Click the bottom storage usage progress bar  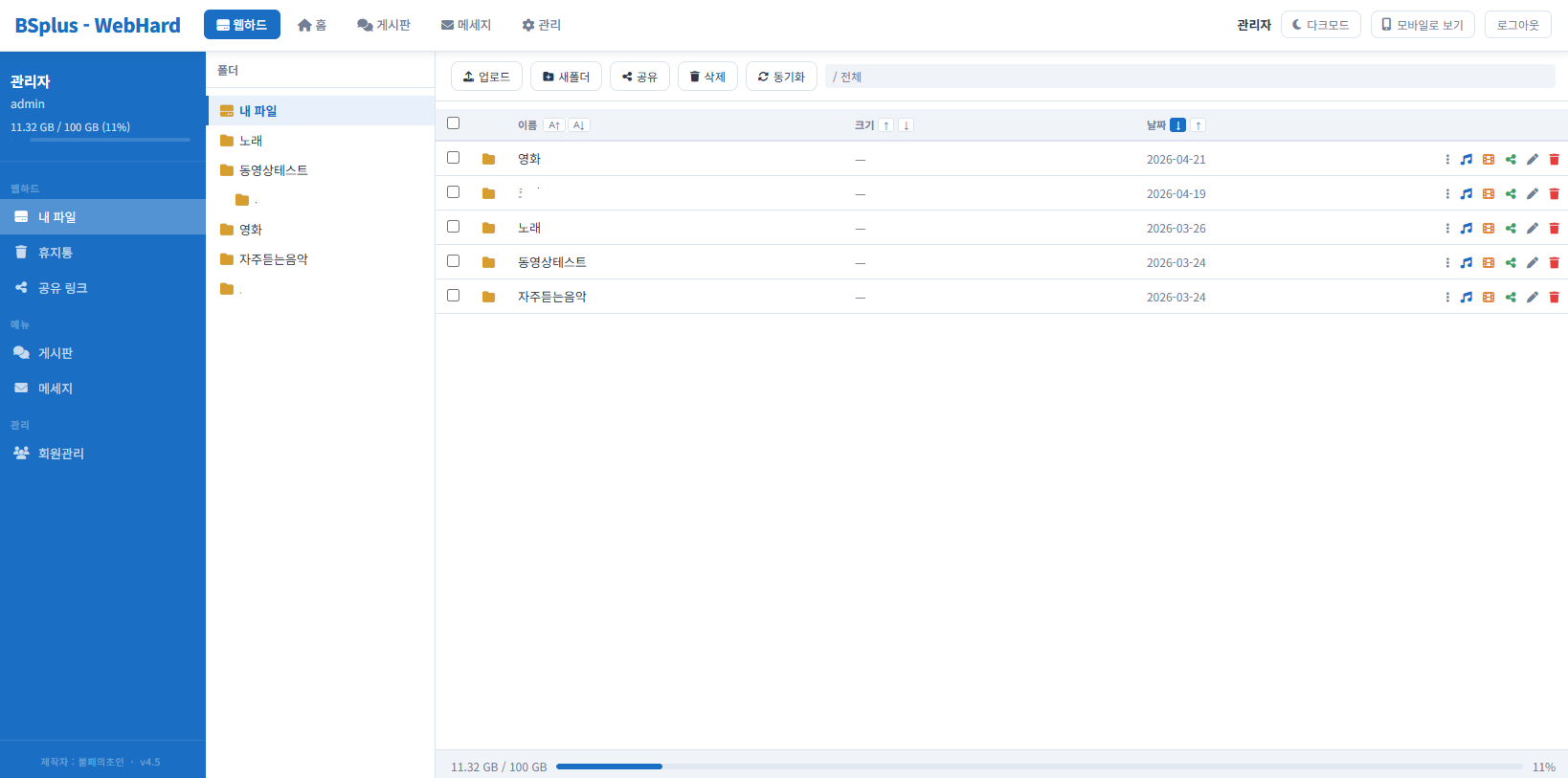click(1039, 767)
